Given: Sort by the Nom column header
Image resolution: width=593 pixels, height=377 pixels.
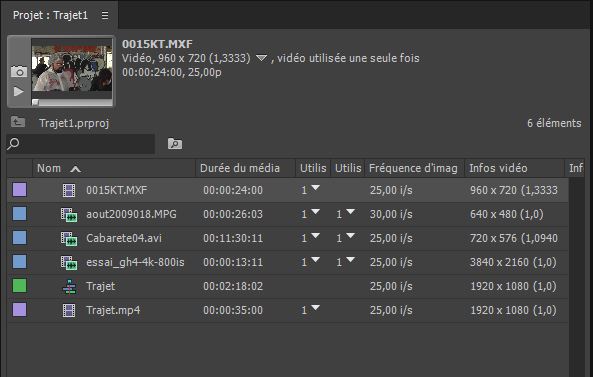Looking at the screenshot, I should coord(49,168).
